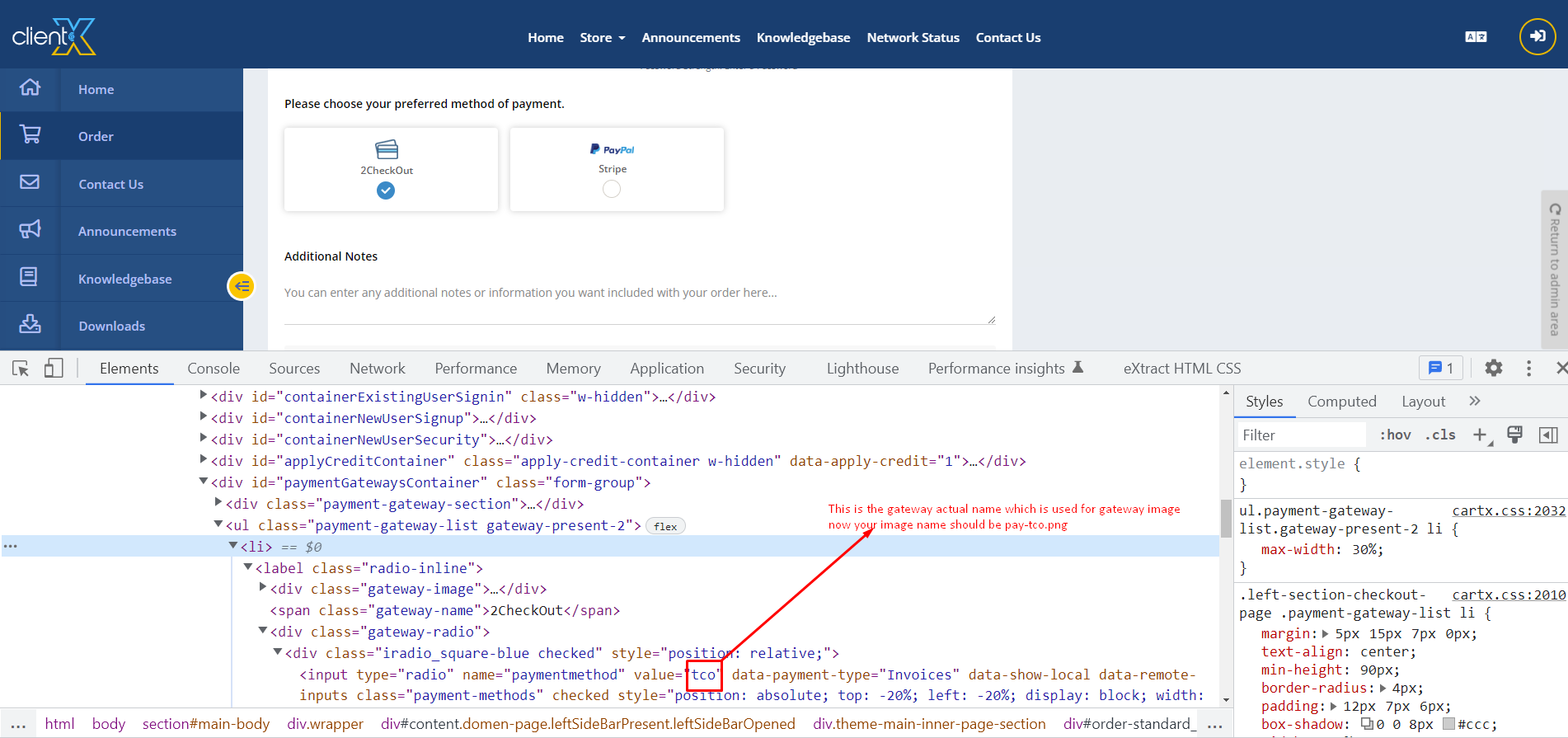
Task: Open the Computed styles tab
Action: (x=1341, y=402)
